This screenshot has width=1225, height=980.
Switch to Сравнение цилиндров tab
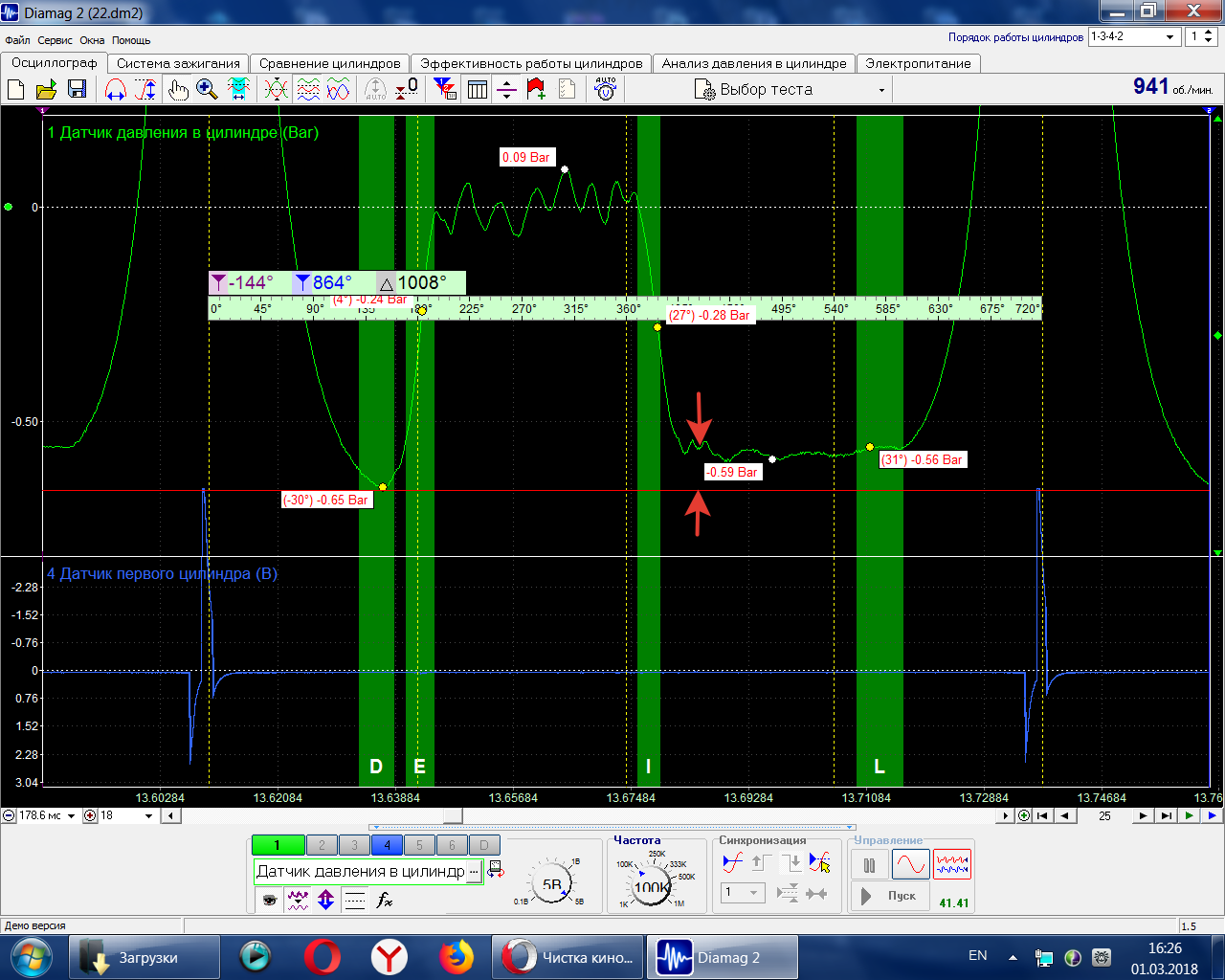tap(330, 63)
